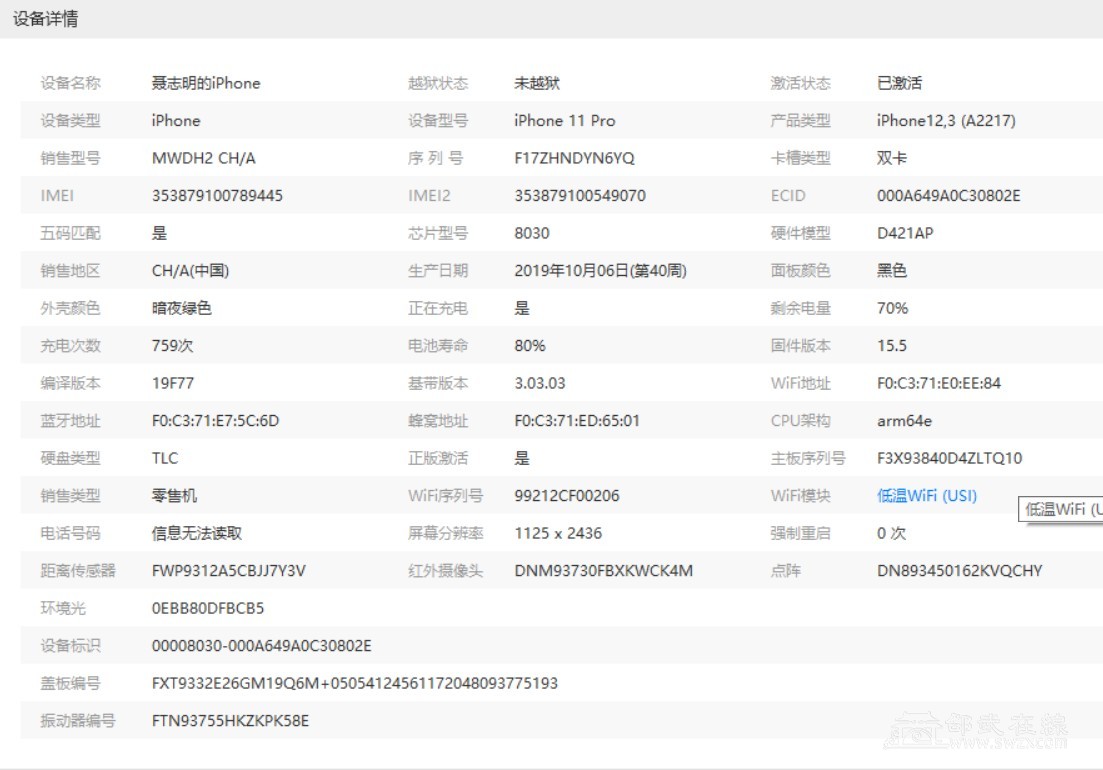This screenshot has width=1103, height=770.
Task: Click the IMEI value 353879100789445
Action: pyautogui.click(x=217, y=196)
